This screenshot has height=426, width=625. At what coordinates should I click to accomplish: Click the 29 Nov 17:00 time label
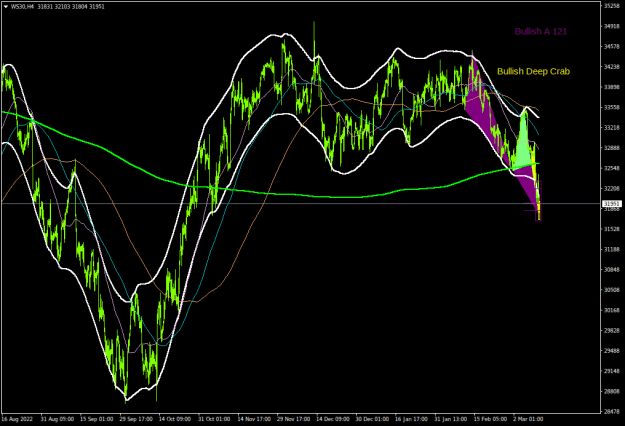[293, 419]
